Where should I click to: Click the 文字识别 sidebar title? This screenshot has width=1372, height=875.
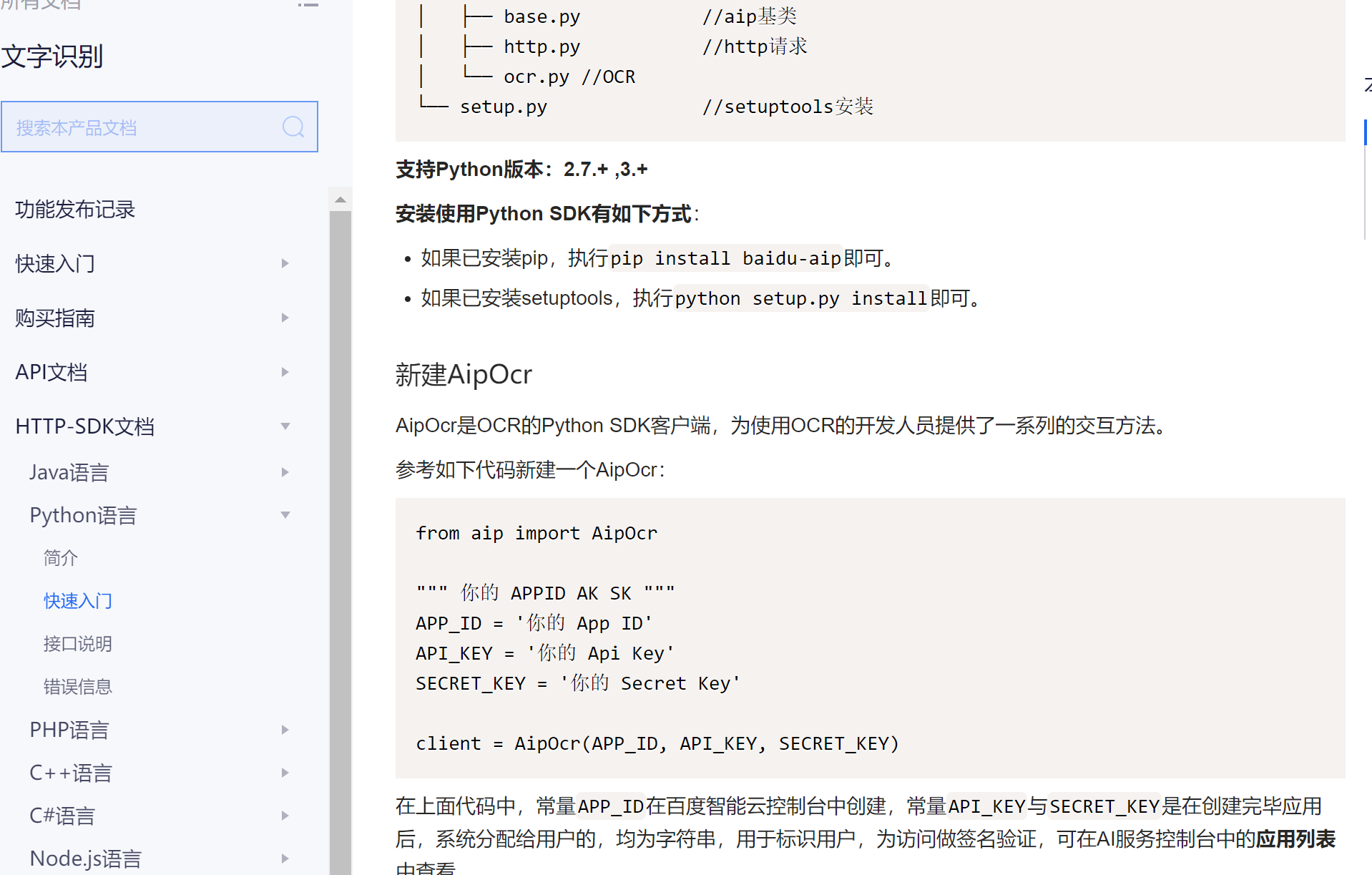pos(52,57)
